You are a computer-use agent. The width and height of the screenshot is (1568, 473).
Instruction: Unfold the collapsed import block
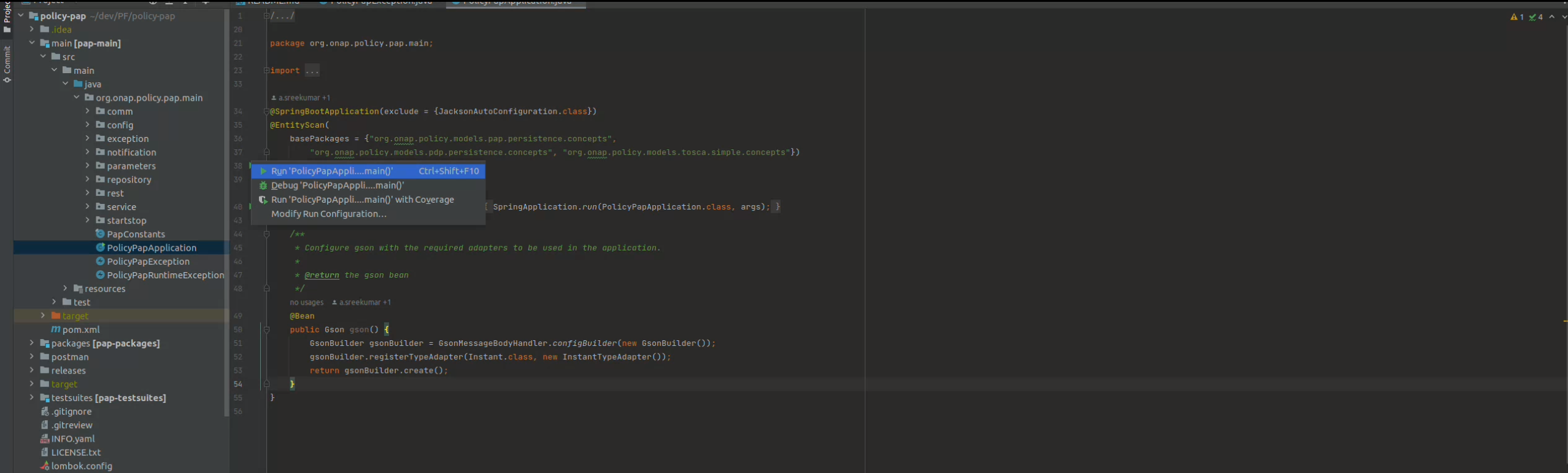pos(266,70)
